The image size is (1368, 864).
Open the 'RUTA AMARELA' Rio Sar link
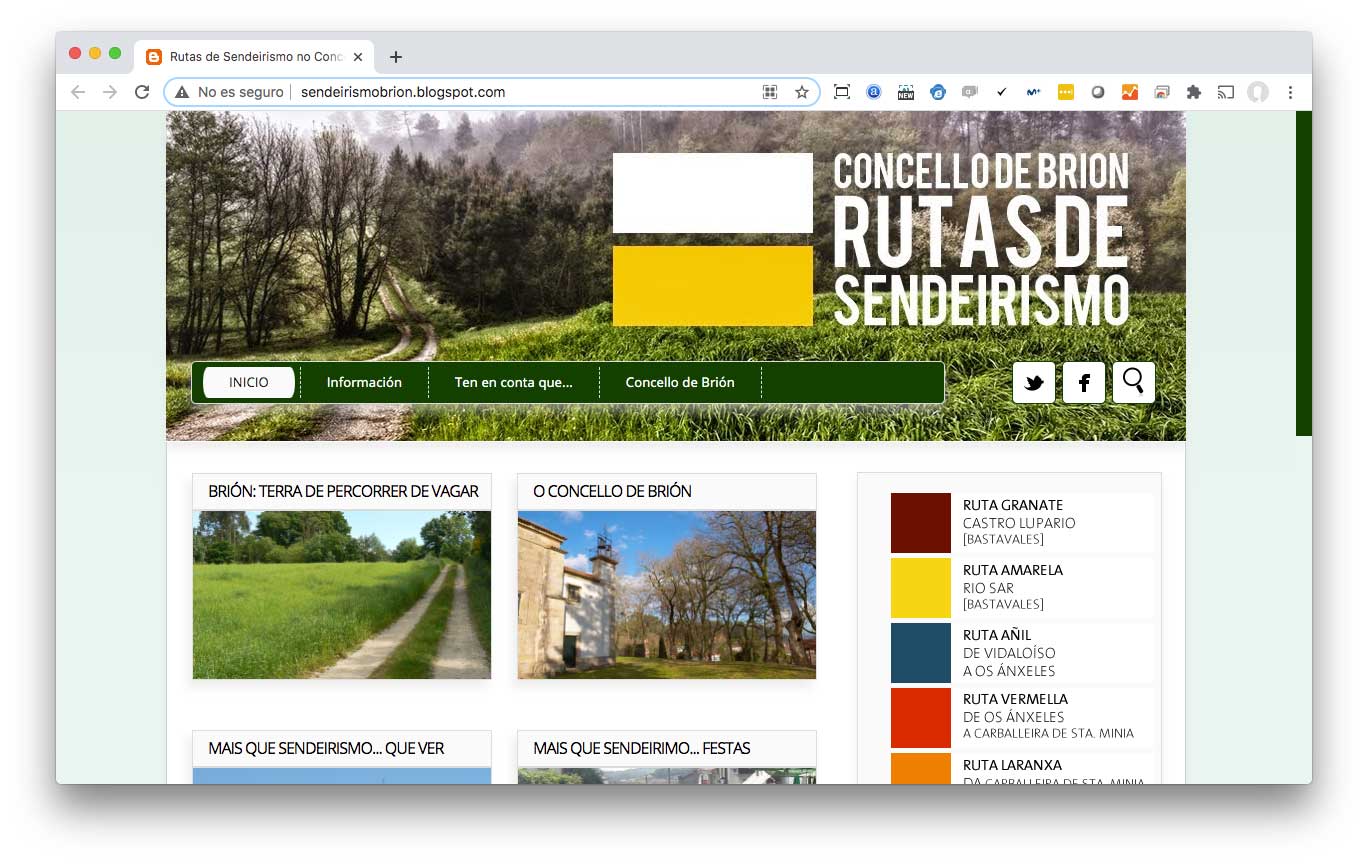(x=1013, y=587)
